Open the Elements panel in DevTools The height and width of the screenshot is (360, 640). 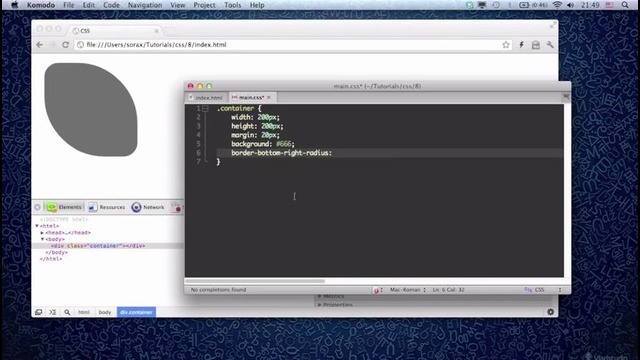click(x=64, y=207)
